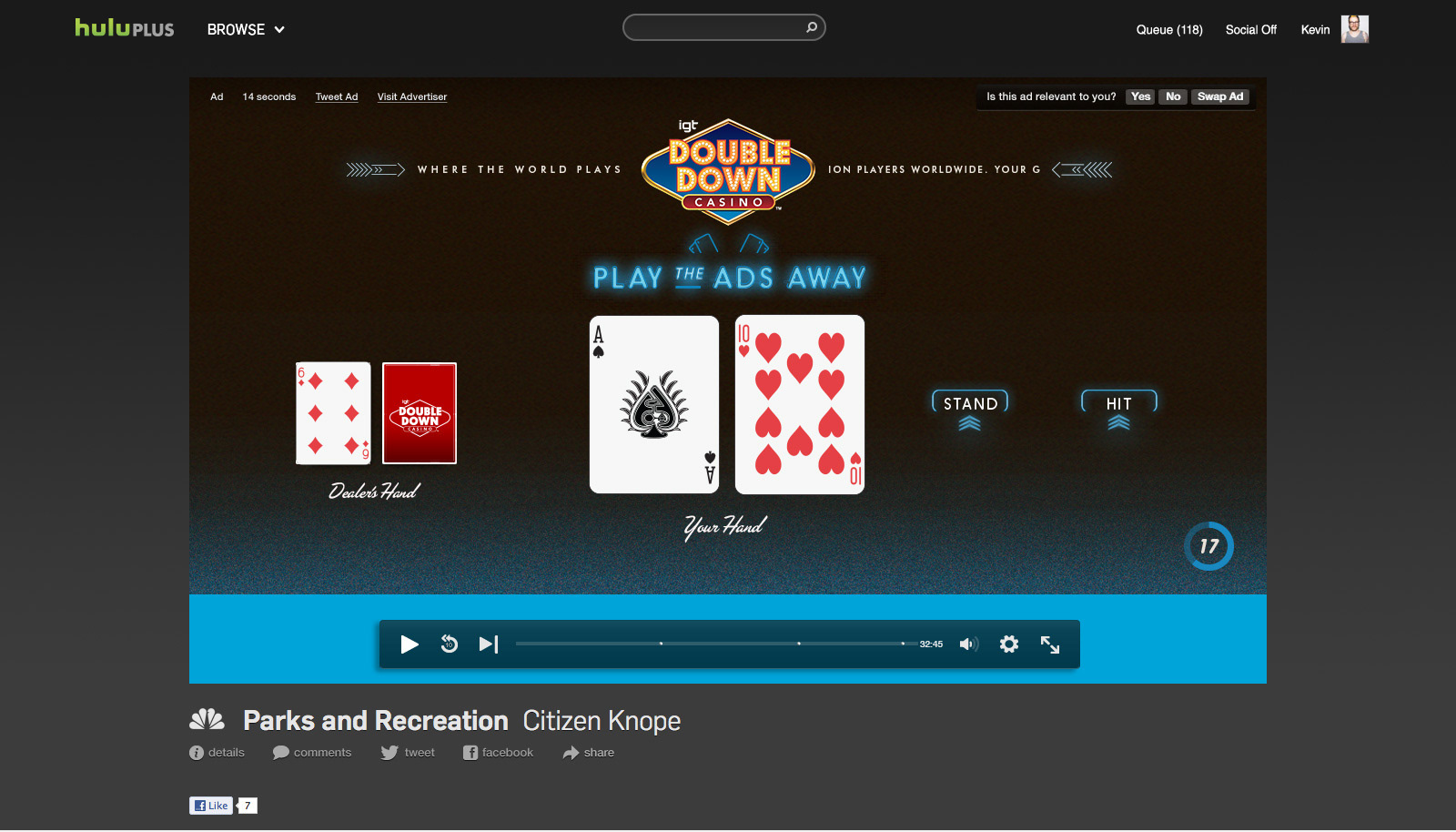Image resolution: width=1456 pixels, height=832 pixels.
Task: Open player settings gear
Action: (x=1009, y=644)
